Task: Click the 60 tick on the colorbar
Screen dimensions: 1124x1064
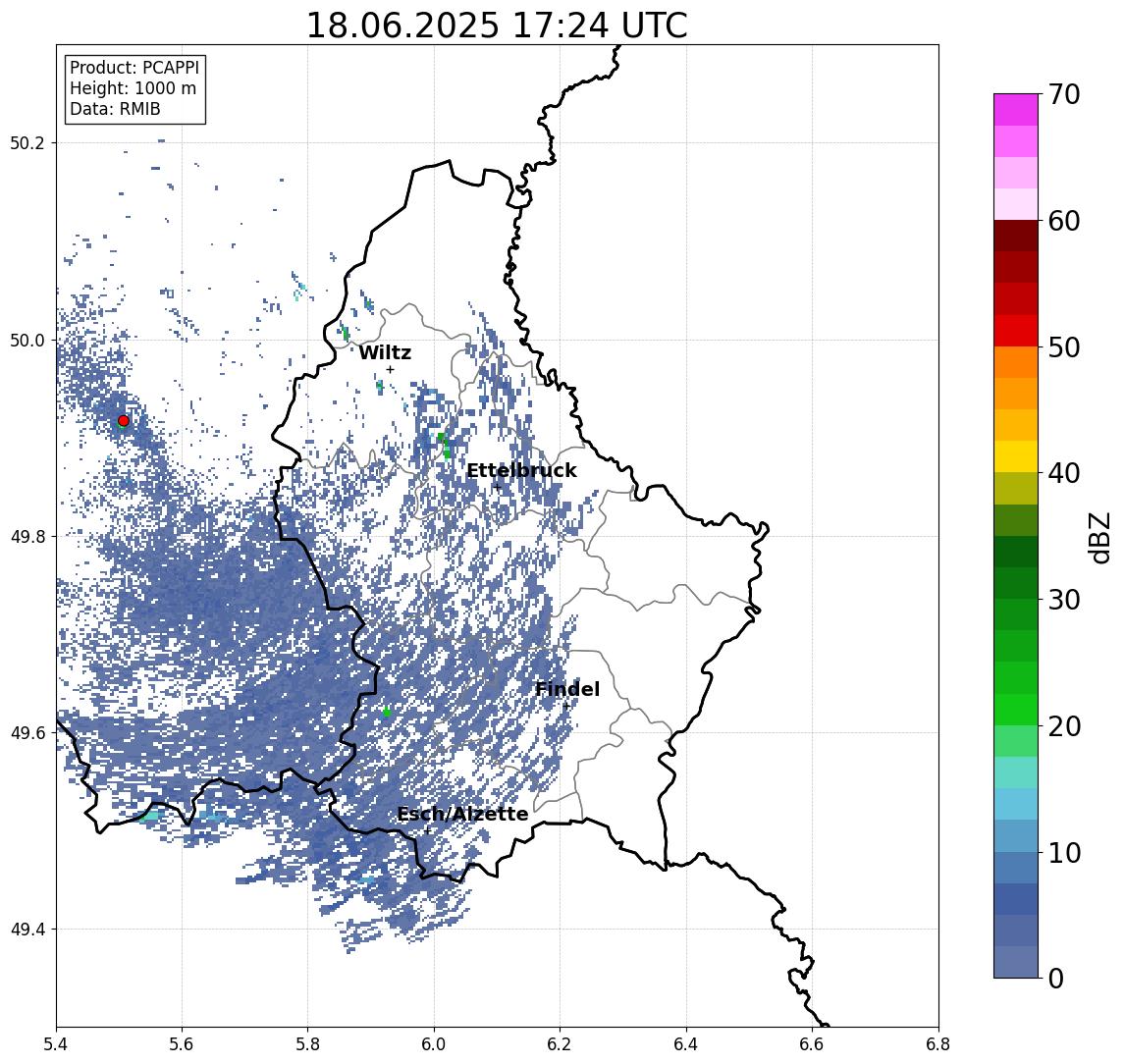Action: tap(1064, 221)
